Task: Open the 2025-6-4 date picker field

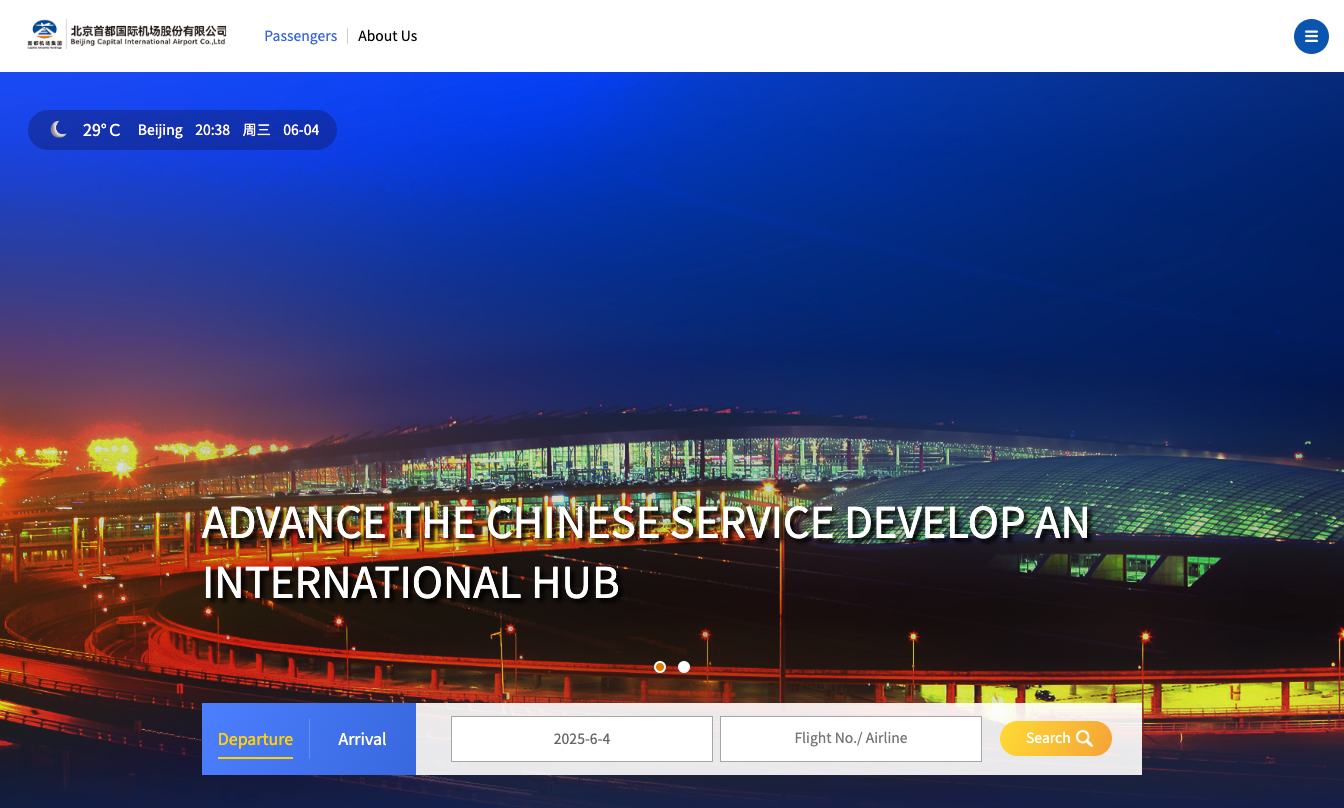Action: (582, 738)
